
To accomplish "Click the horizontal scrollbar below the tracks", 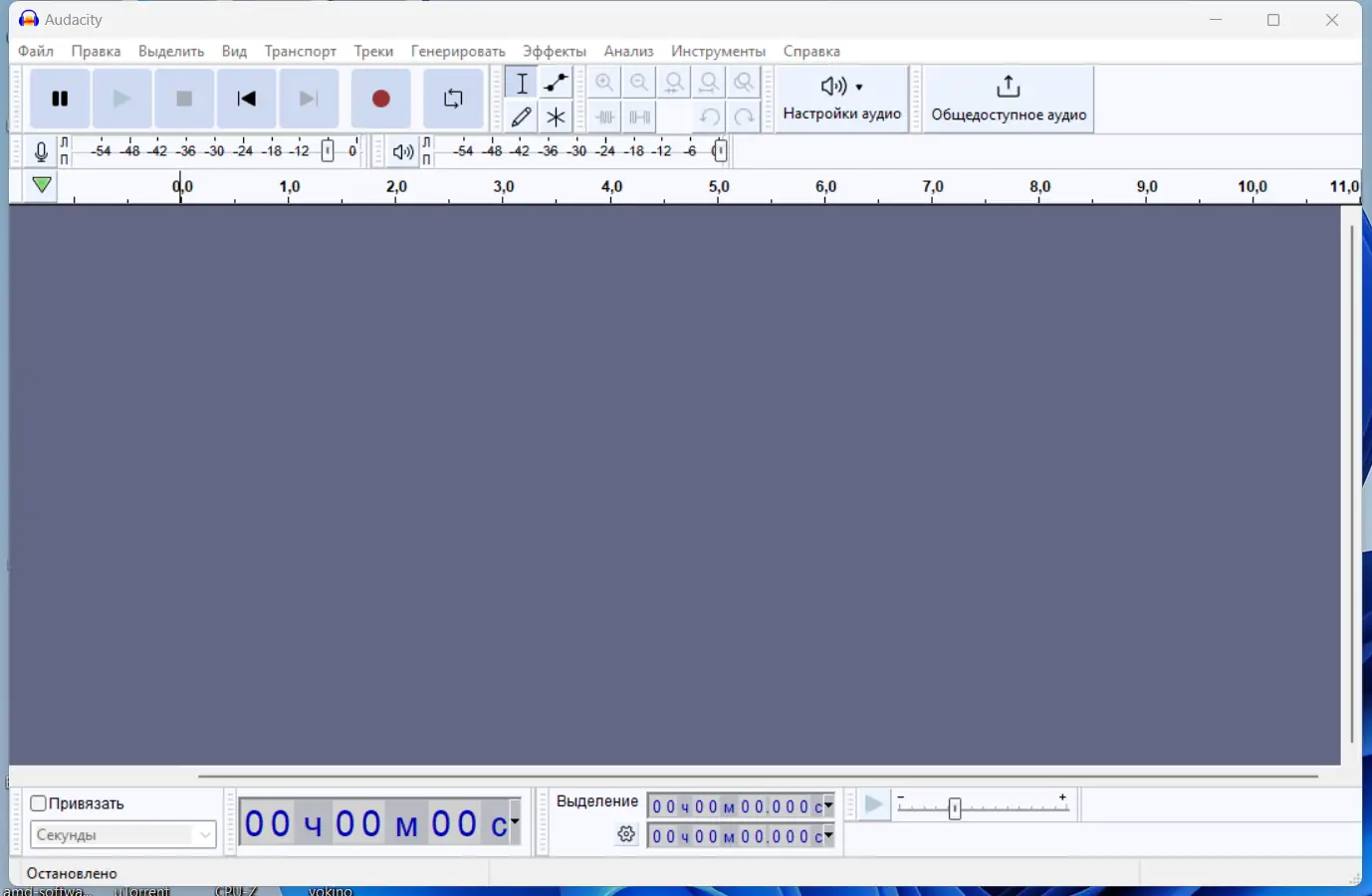I will (x=757, y=777).
